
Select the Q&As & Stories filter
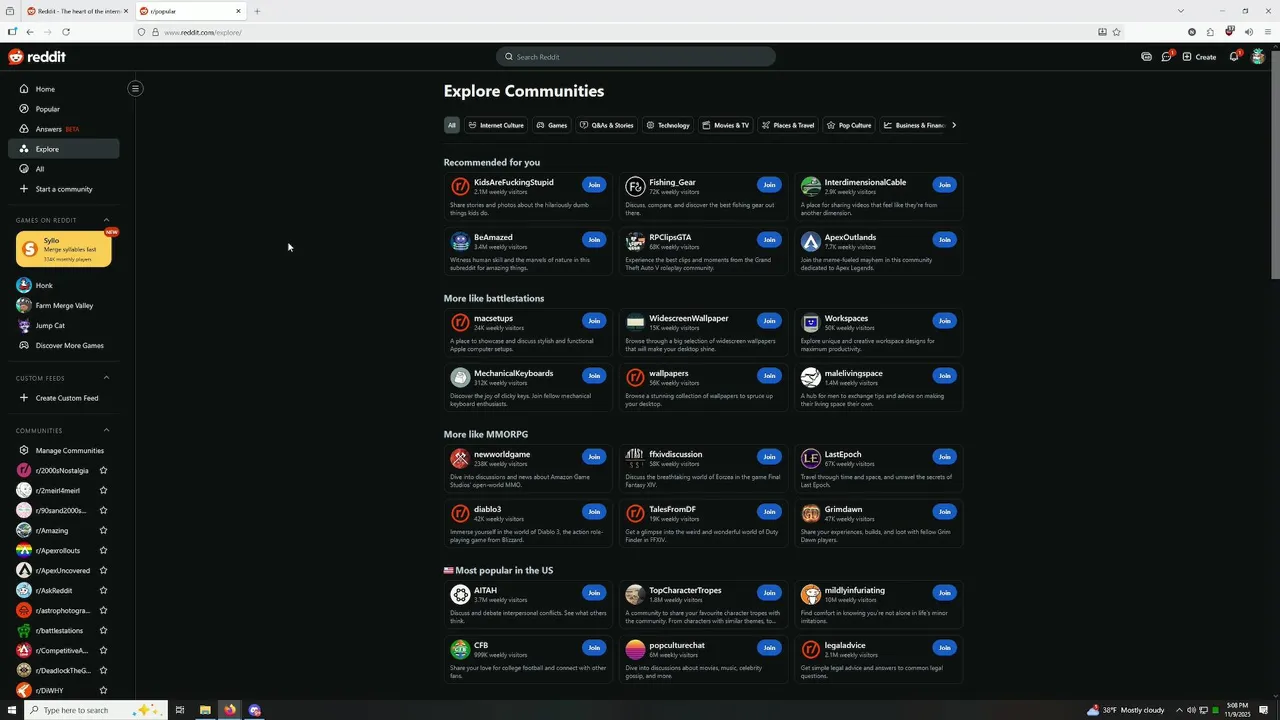[607, 125]
